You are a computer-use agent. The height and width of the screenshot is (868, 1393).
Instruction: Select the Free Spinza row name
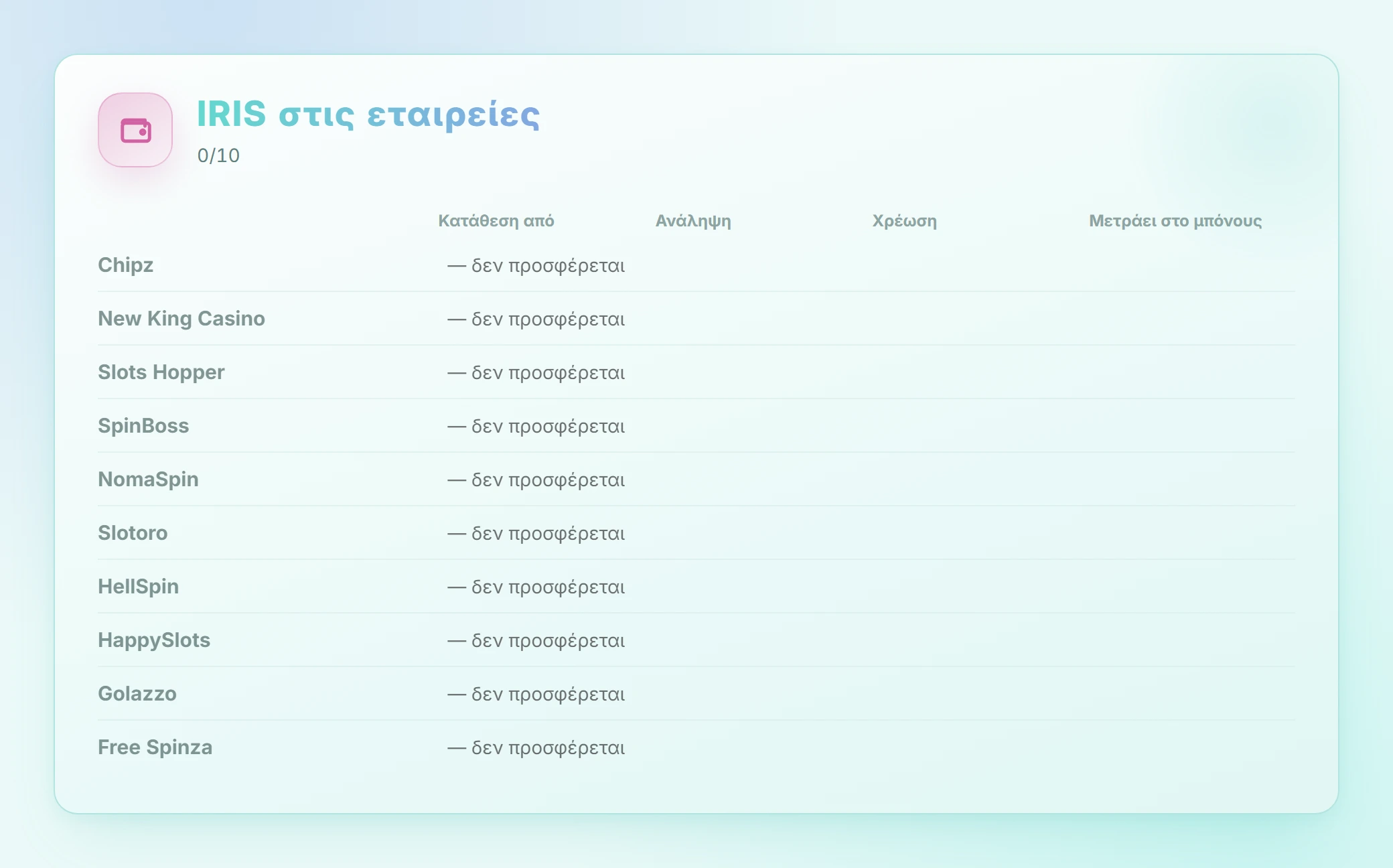click(155, 747)
